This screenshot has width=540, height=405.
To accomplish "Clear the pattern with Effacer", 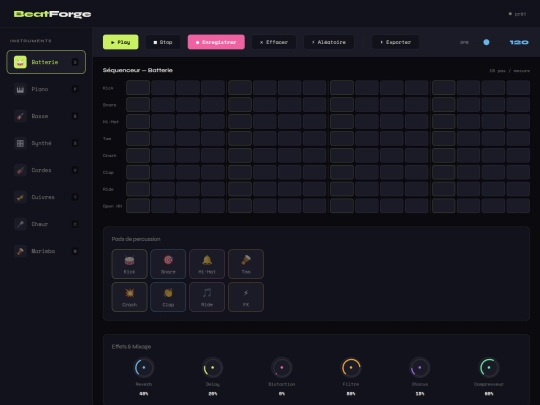I will 274,42.
